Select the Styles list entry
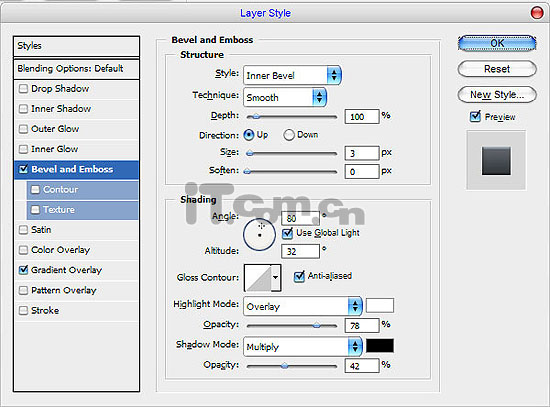Viewport: 550px width, 407px height. point(76,46)
